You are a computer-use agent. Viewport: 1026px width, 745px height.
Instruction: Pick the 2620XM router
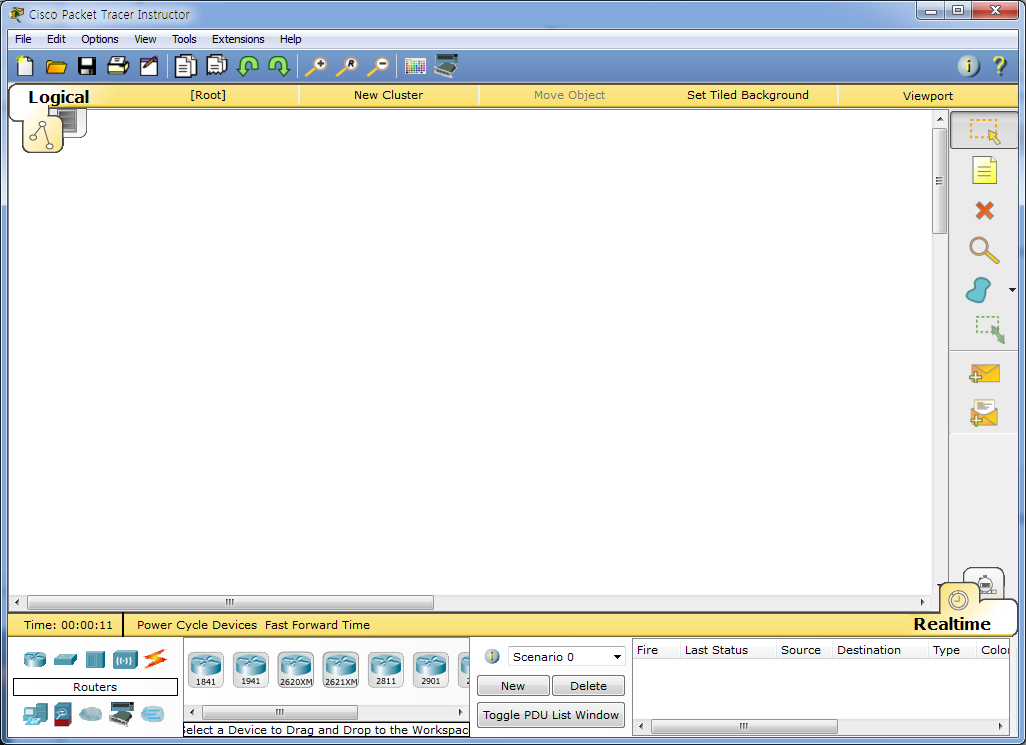coord(296,670)
